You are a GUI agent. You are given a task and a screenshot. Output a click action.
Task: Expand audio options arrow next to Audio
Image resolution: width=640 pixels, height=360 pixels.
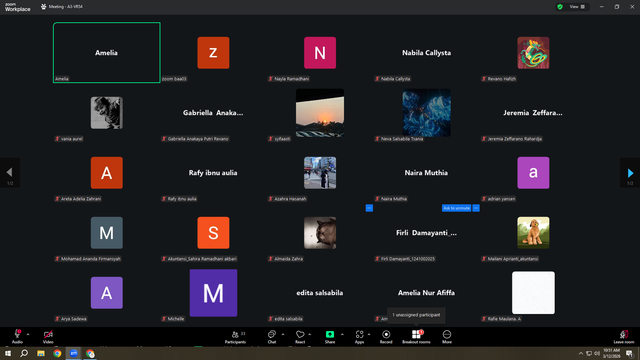coord(28,334)
